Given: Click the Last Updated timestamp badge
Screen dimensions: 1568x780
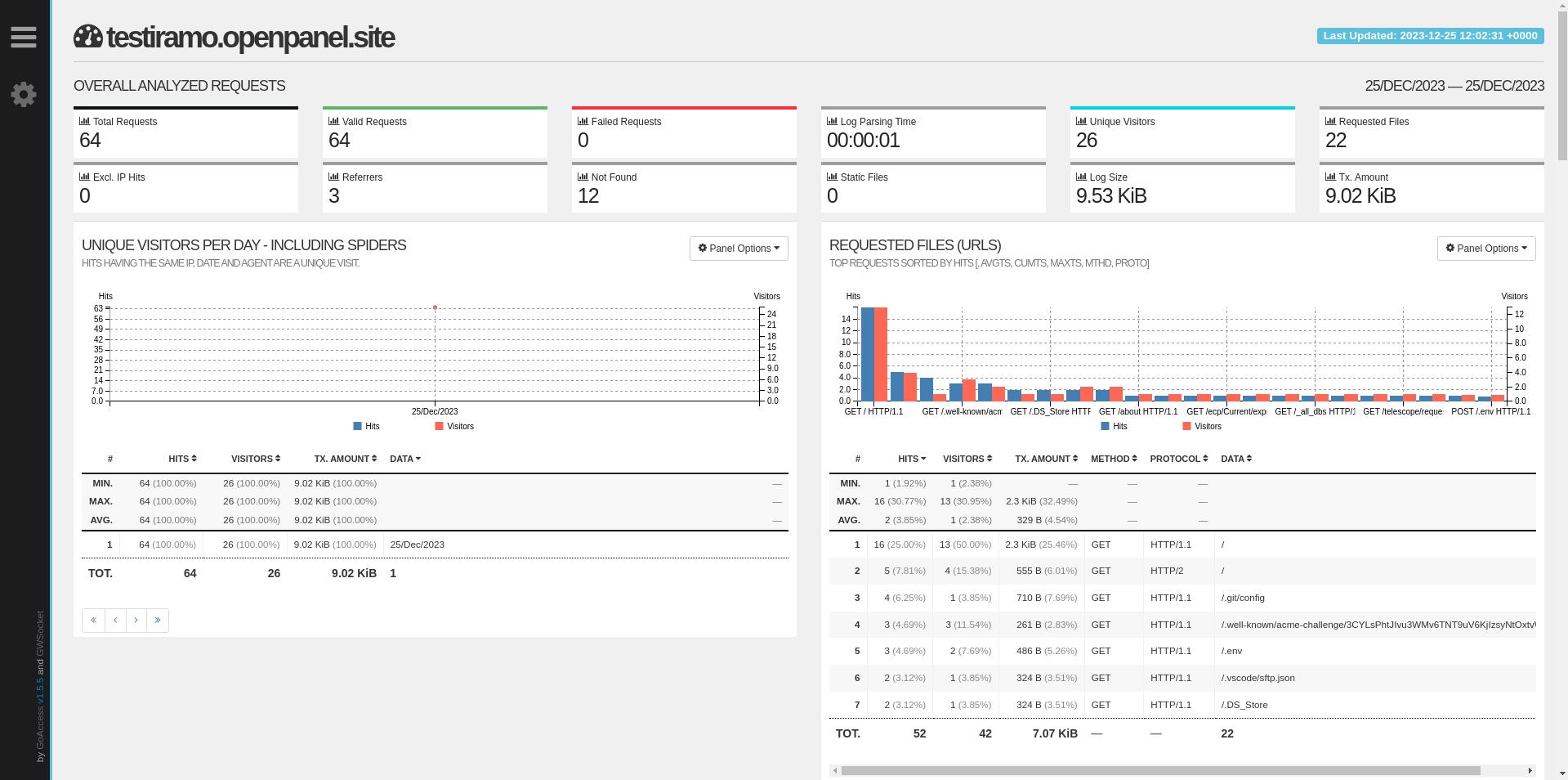Looking at the screenshot, I should [x=1430, y=36].
